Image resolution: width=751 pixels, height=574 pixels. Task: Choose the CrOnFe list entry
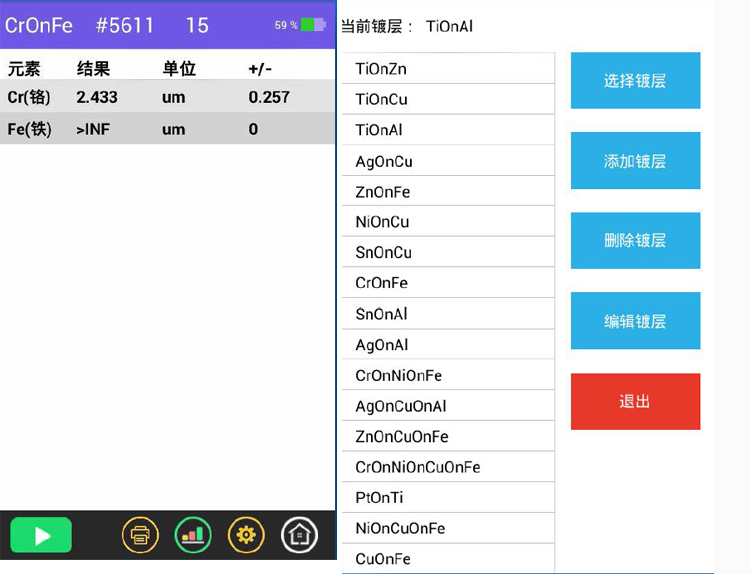tap(447, 283)
